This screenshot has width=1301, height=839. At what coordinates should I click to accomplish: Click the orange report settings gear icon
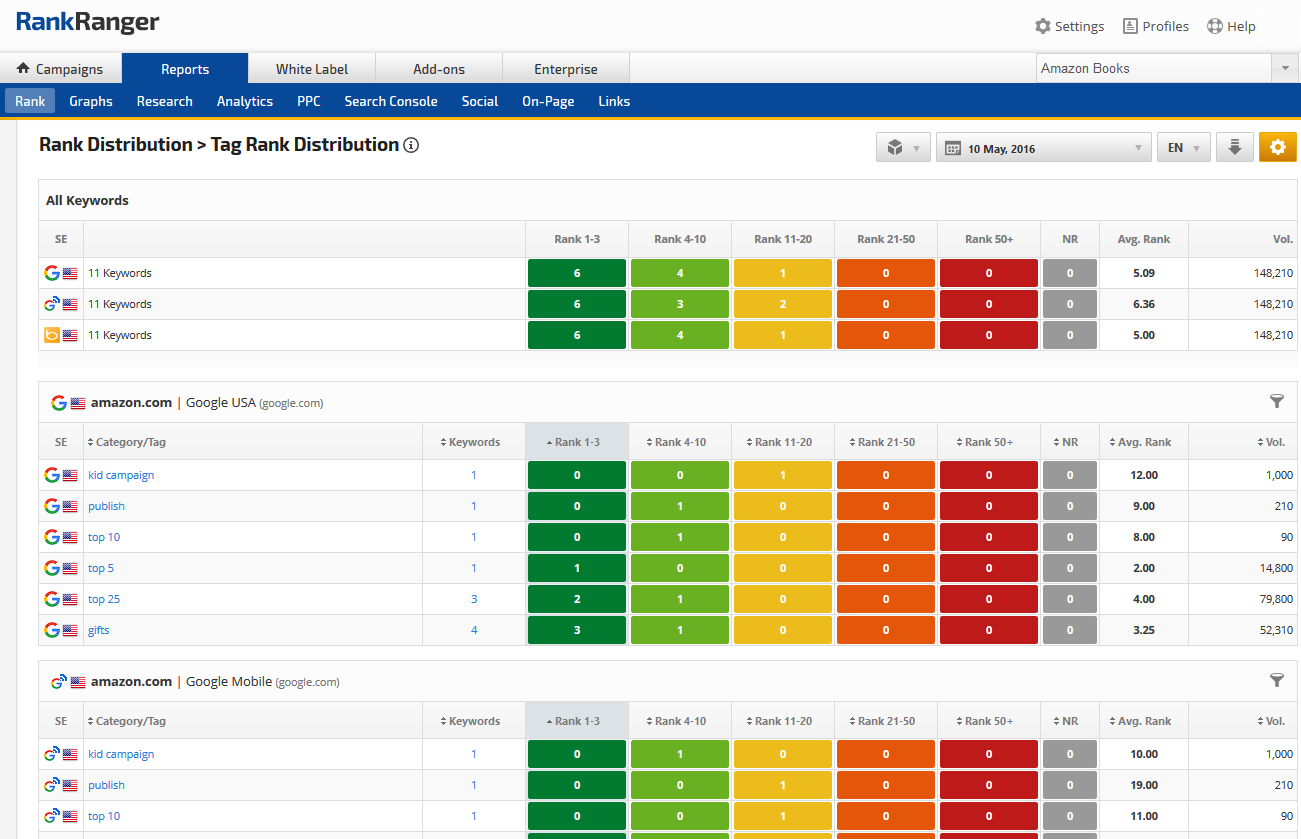[x=1277, y=148]
